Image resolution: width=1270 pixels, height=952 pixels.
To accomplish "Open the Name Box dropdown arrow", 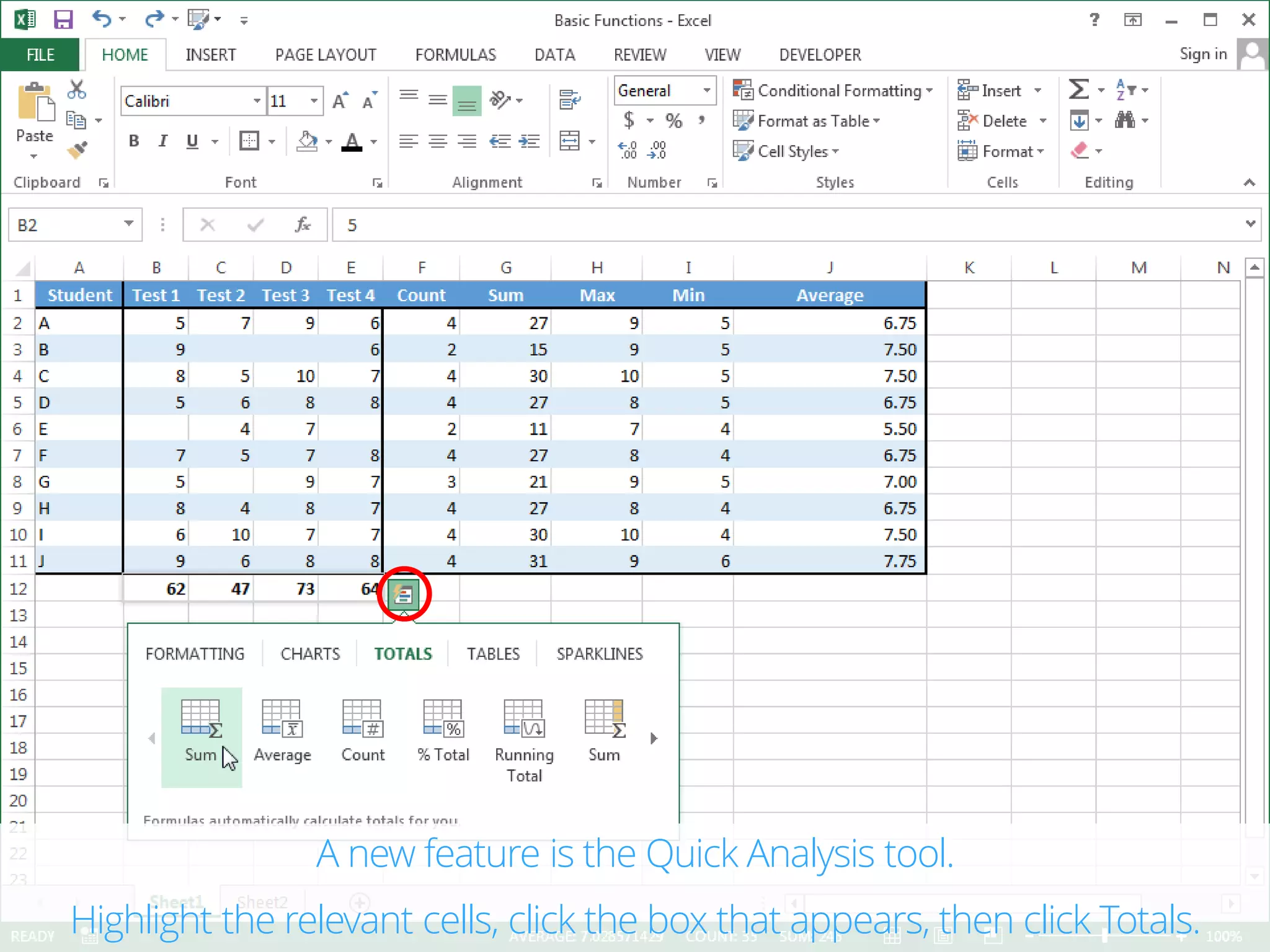I will 128,224.
